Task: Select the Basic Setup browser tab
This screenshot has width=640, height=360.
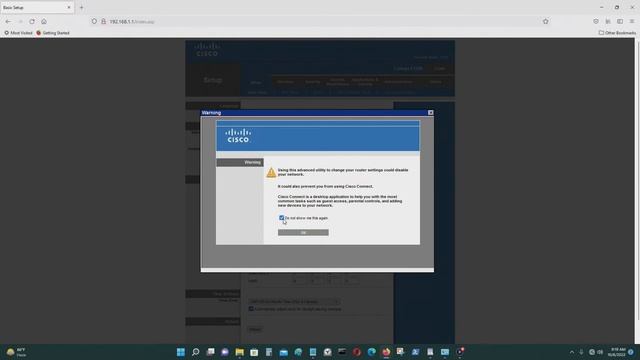Action: 37,7
